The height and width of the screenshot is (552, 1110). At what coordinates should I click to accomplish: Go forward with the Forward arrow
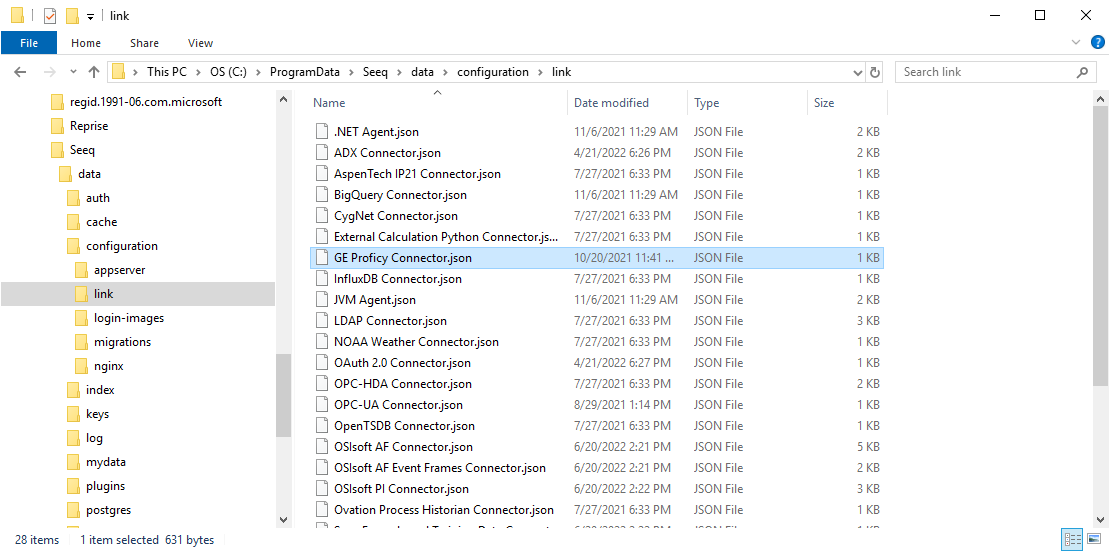[50, 71]
